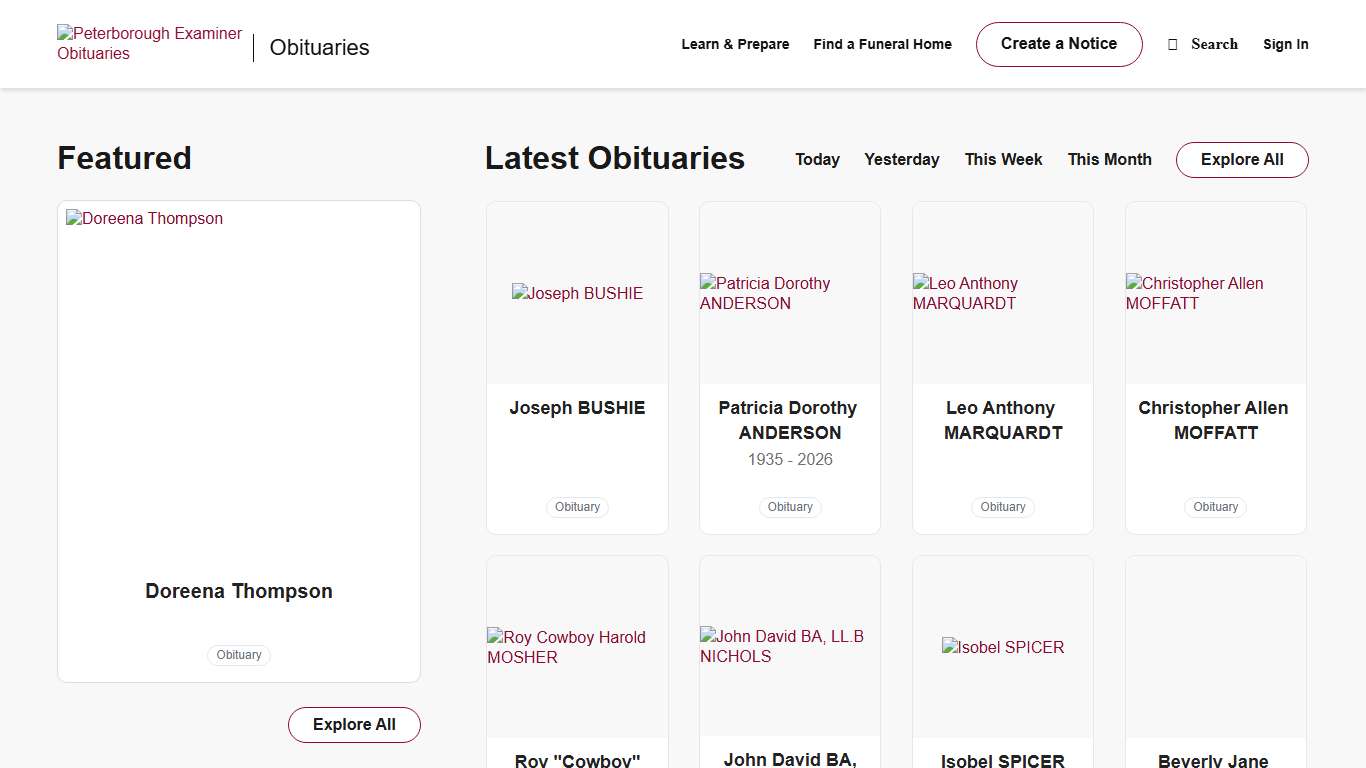Open Learn & Prepare menu
Image resolution: width=1366 pixels, height=768 pixels.
pyautogui.click(x=735, y=44)
